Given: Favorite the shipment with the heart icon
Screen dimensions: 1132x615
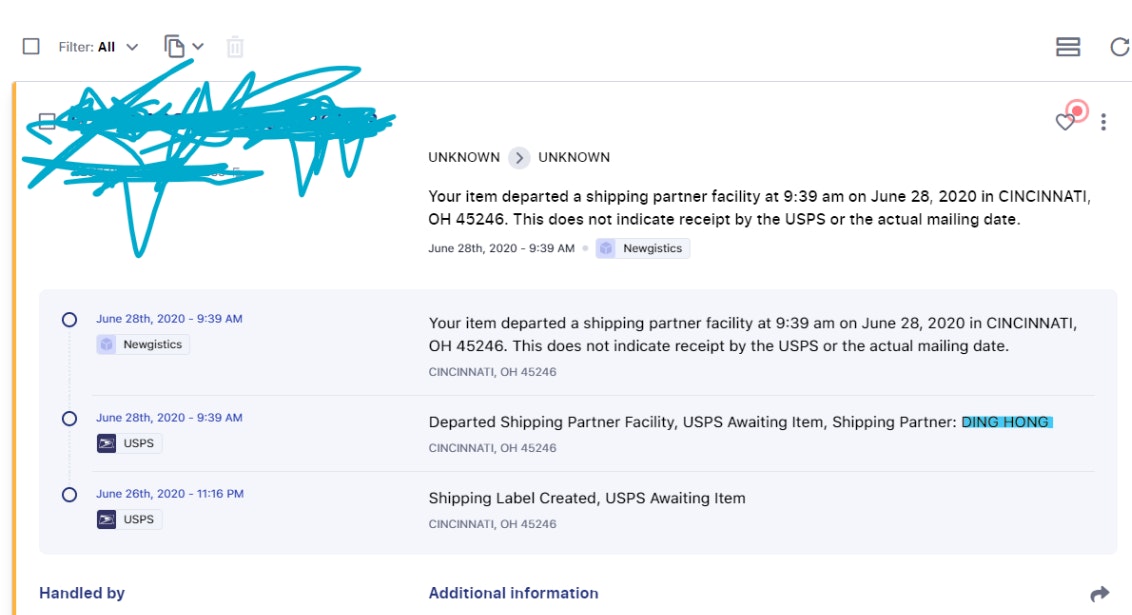Looking at the screenshot, I should pyautogui.click(x=1065, y=122).
